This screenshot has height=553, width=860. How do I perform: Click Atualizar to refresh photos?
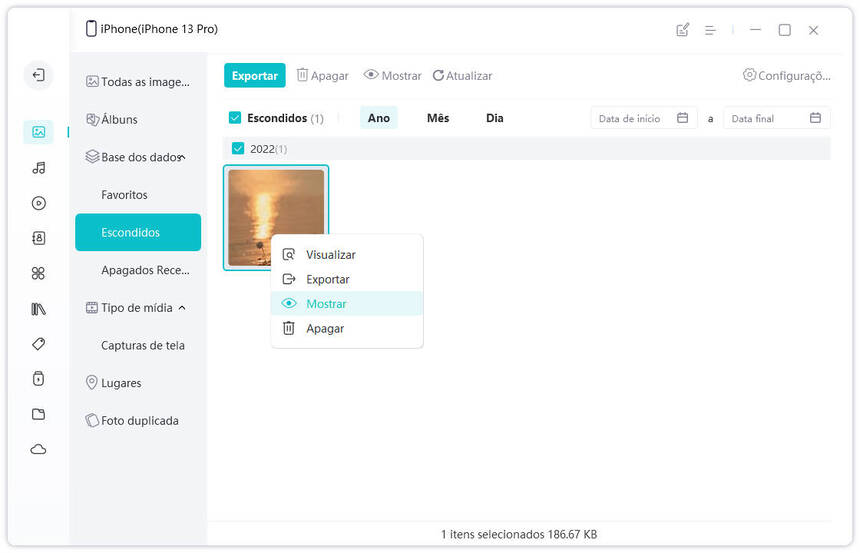[462, 76]
